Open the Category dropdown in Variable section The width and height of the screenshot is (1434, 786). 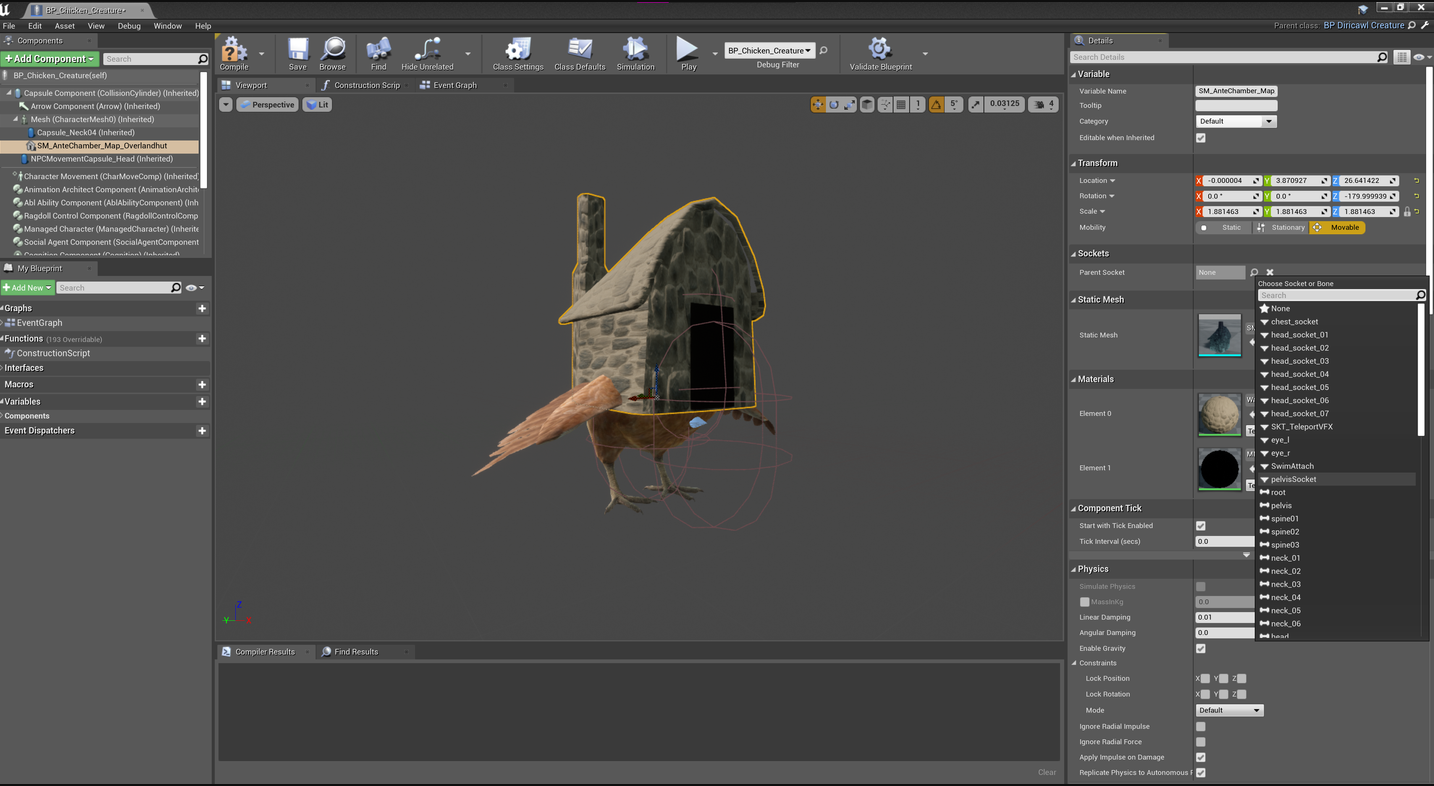pos(1236,121)
